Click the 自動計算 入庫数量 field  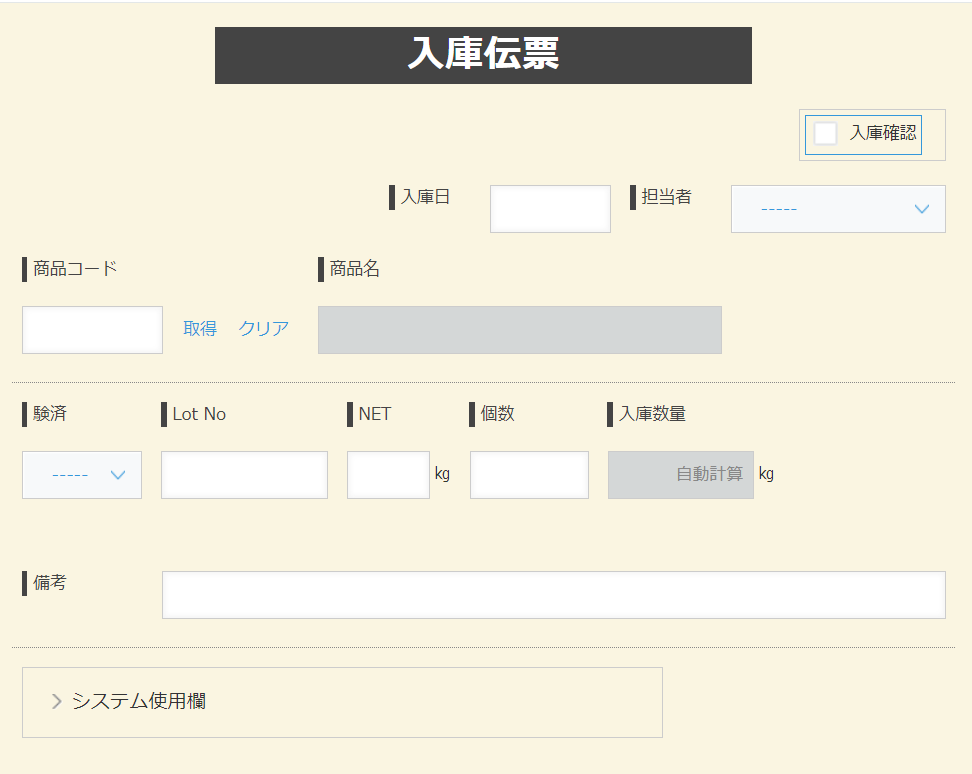680,475
